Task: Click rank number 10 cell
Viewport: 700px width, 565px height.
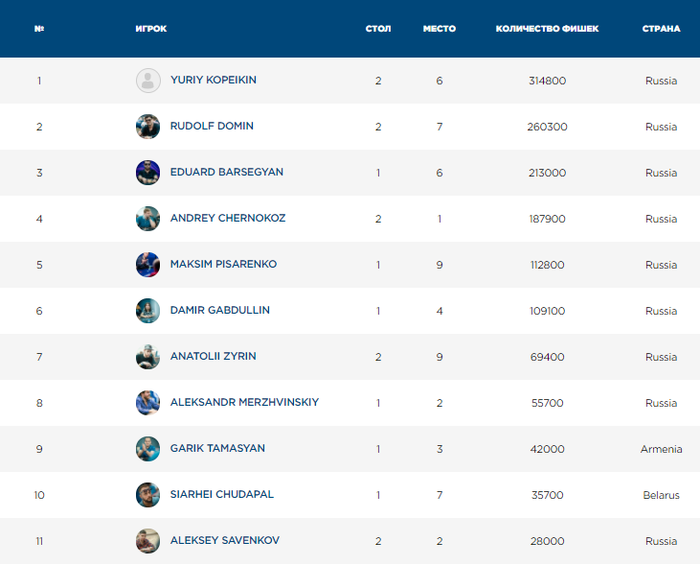Action: (39, 495)
